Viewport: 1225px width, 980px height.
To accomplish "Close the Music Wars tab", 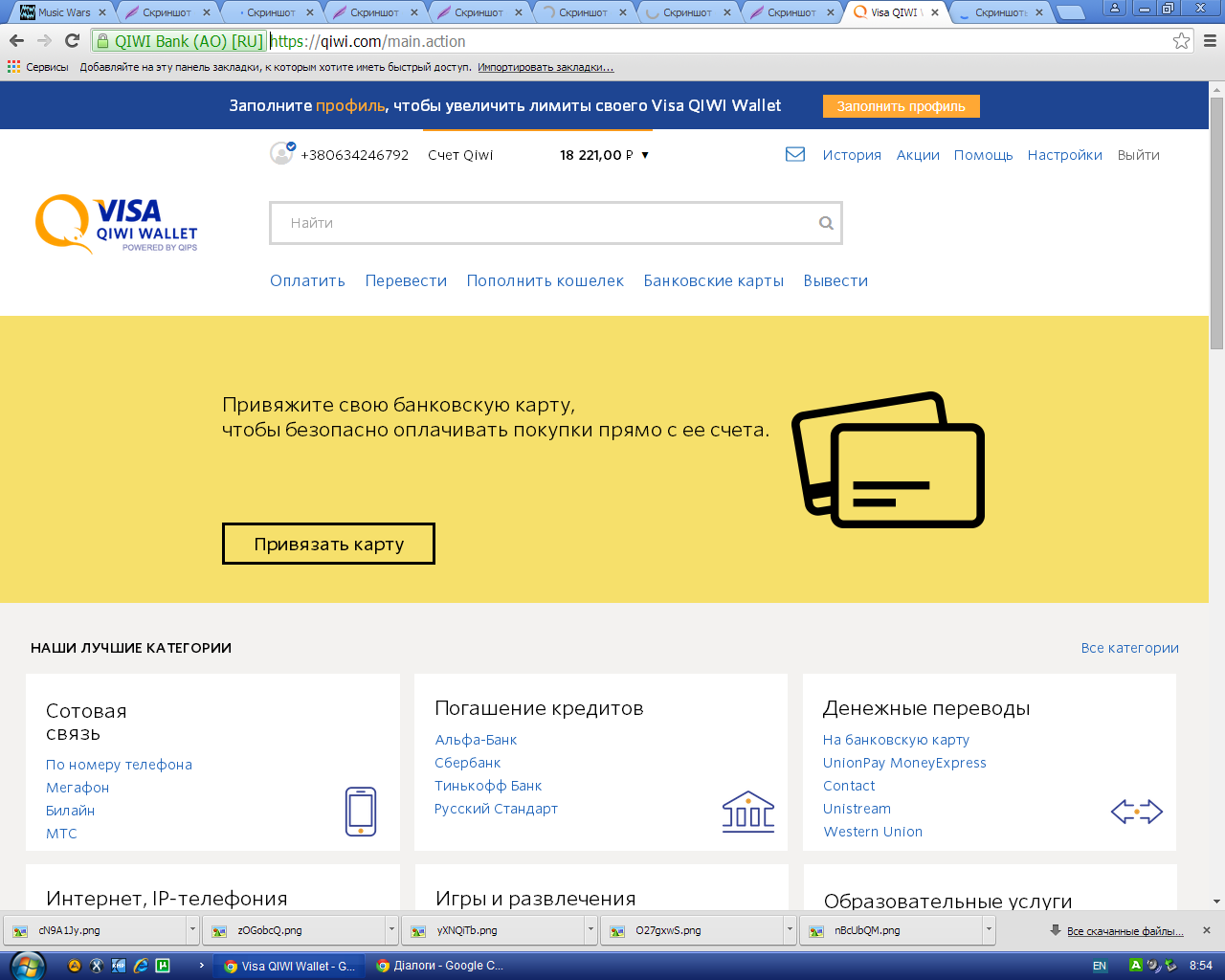I will (102, 12).
